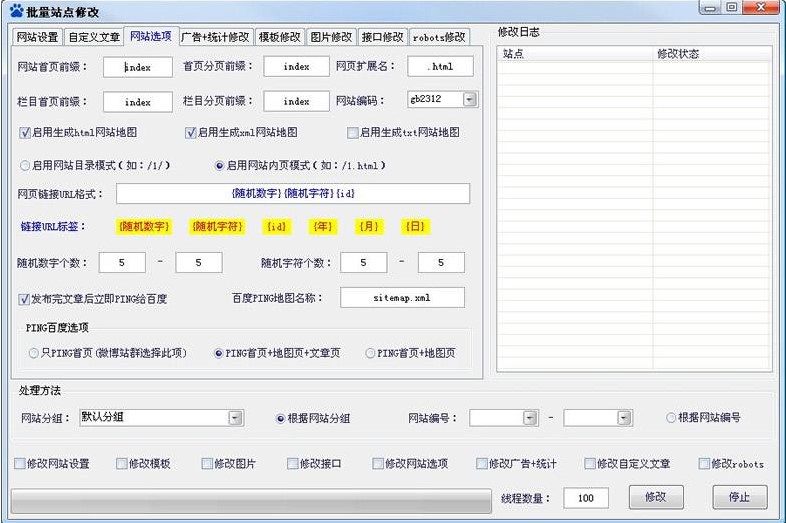Check 修改robots checkbox
The width and height of the screenshot is (786, 523).
(704, 464)
